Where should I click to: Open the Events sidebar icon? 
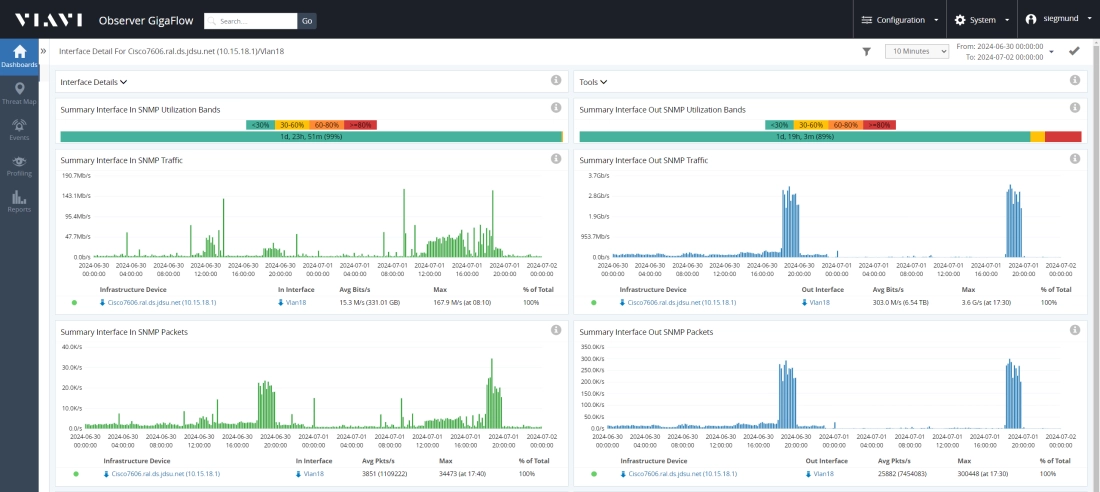tap(19, 129)
